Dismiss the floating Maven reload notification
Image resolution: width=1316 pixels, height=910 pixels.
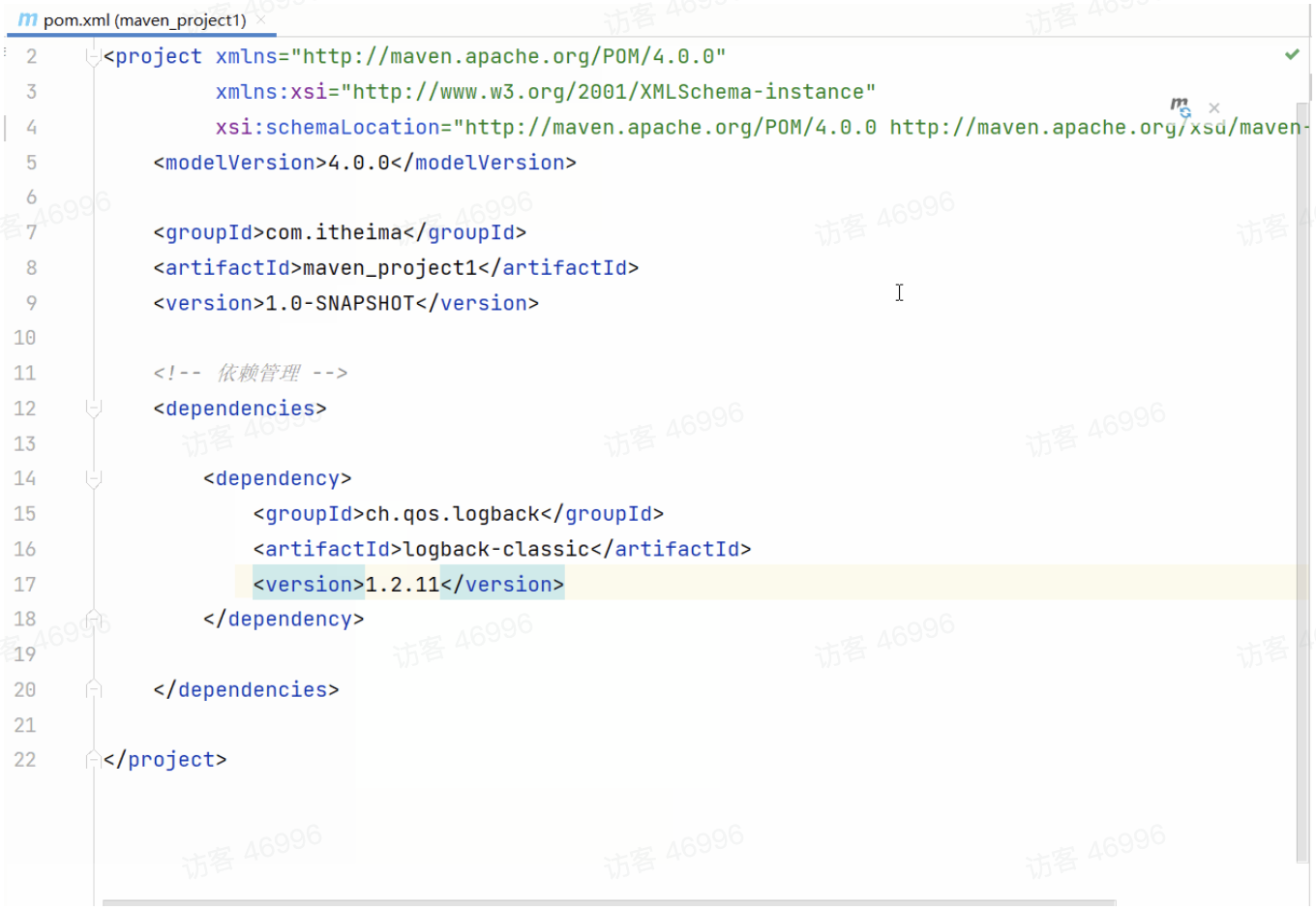coord(1214,108)
